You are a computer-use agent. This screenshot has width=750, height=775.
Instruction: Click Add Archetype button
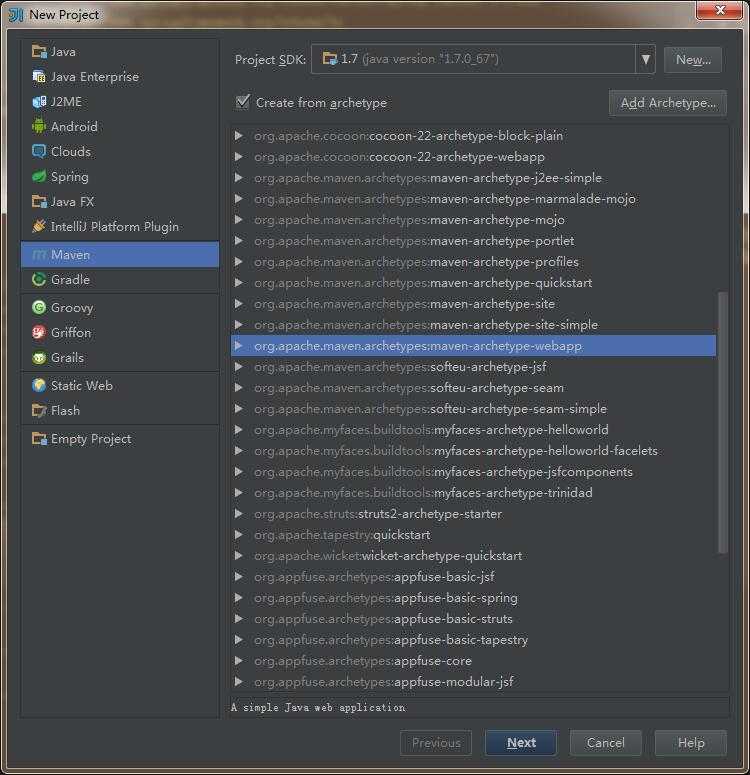[x=668, y=103]
